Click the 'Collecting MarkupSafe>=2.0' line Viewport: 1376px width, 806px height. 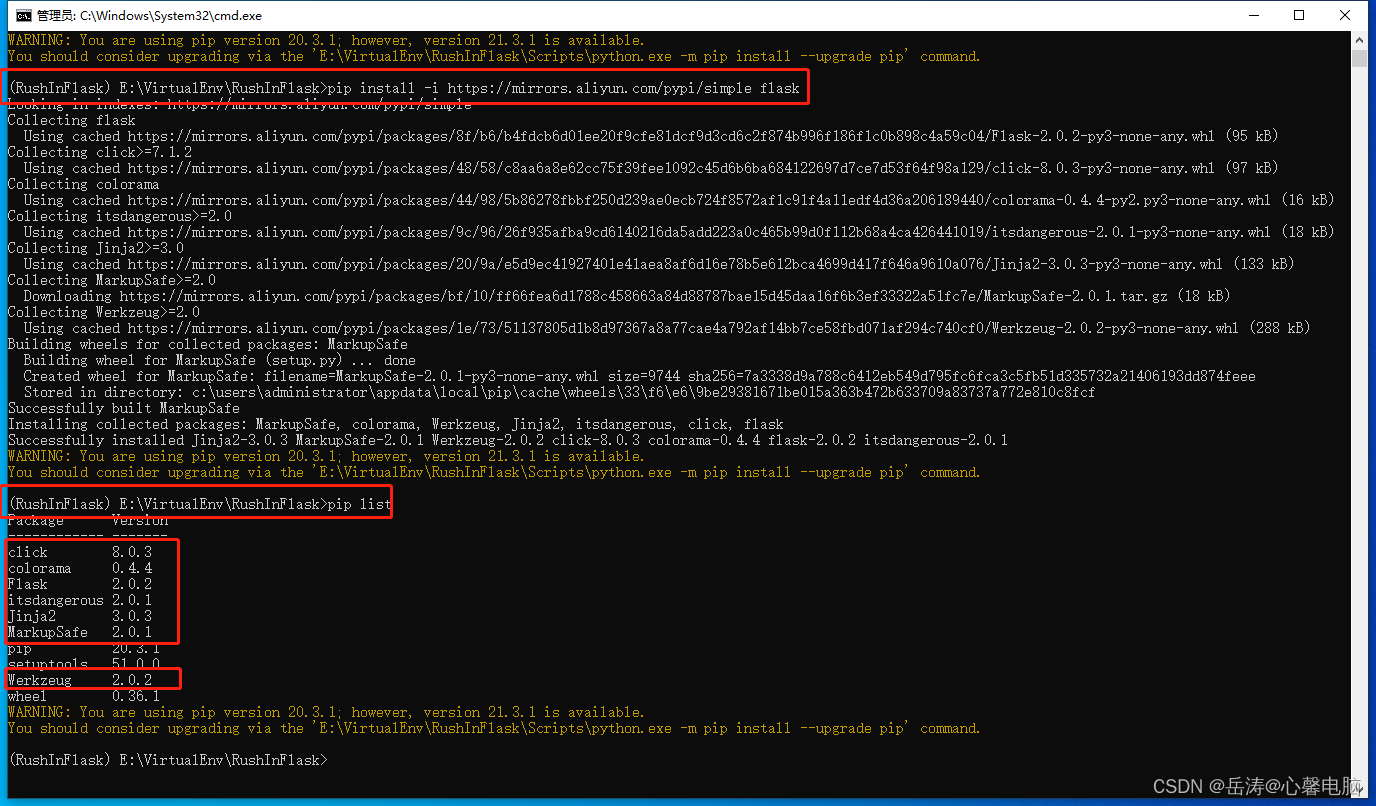coord(112,280)
